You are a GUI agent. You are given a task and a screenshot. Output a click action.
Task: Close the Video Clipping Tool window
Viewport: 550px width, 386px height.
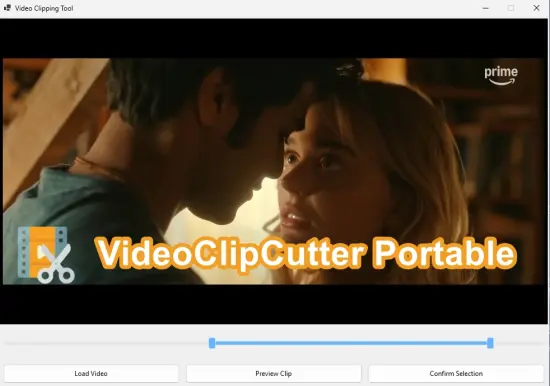tap(536, 8)
